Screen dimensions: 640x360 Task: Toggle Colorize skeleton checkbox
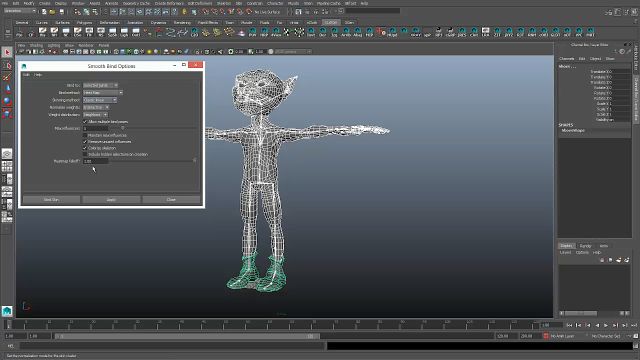(x=85, y=148)
